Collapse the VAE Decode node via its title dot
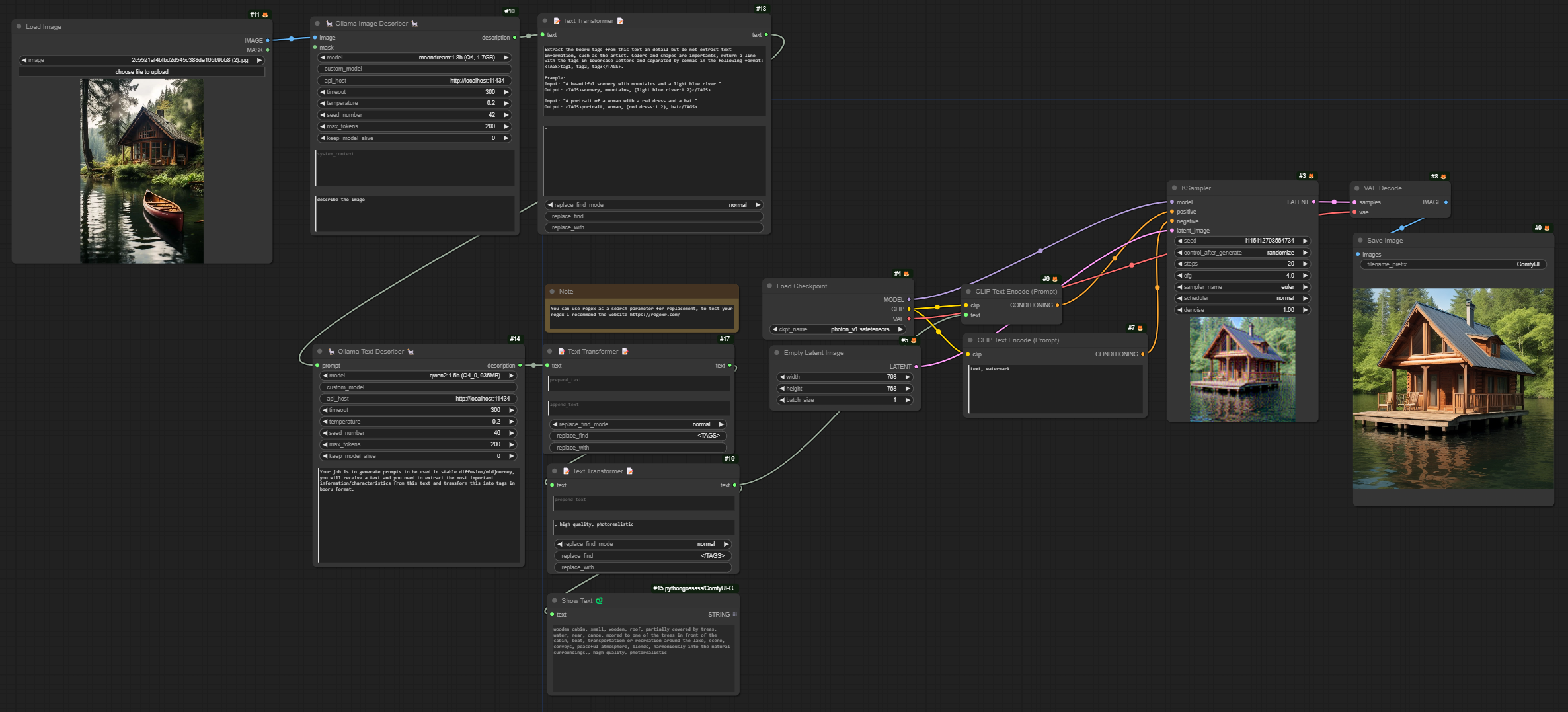The width and height of the screenshot is (1568, 712). pos(1357,188)
